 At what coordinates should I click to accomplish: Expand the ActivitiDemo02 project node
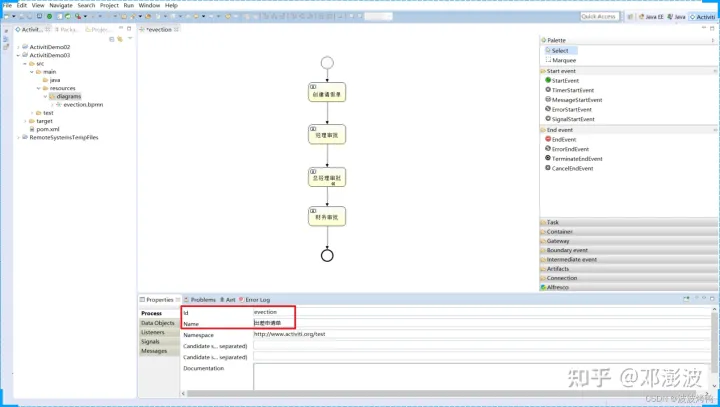pyautogui.click(x=18, y=47)
